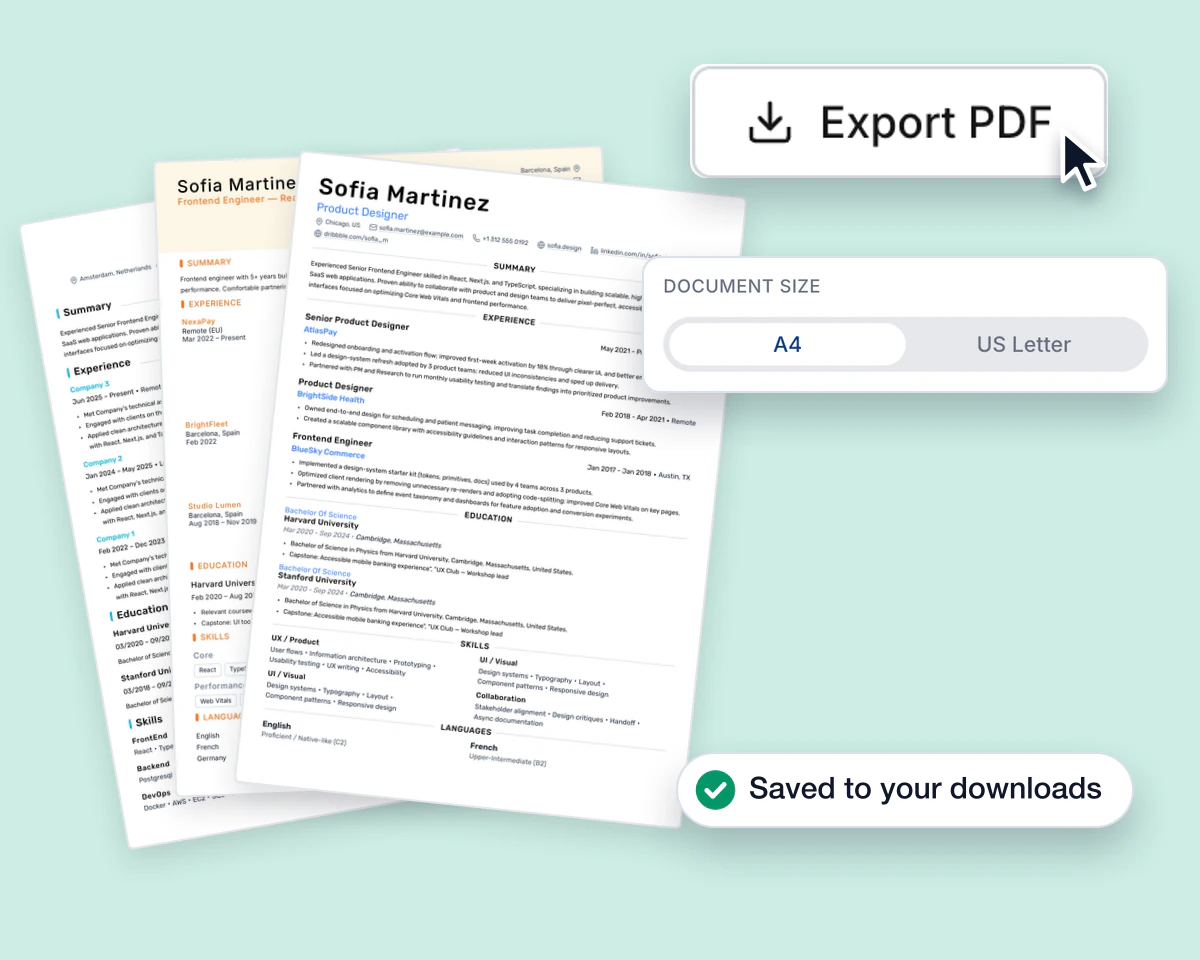1200x960 pixels.
Task: Open the sofia.martinez@example.com email link
Action: pos(421,232)
